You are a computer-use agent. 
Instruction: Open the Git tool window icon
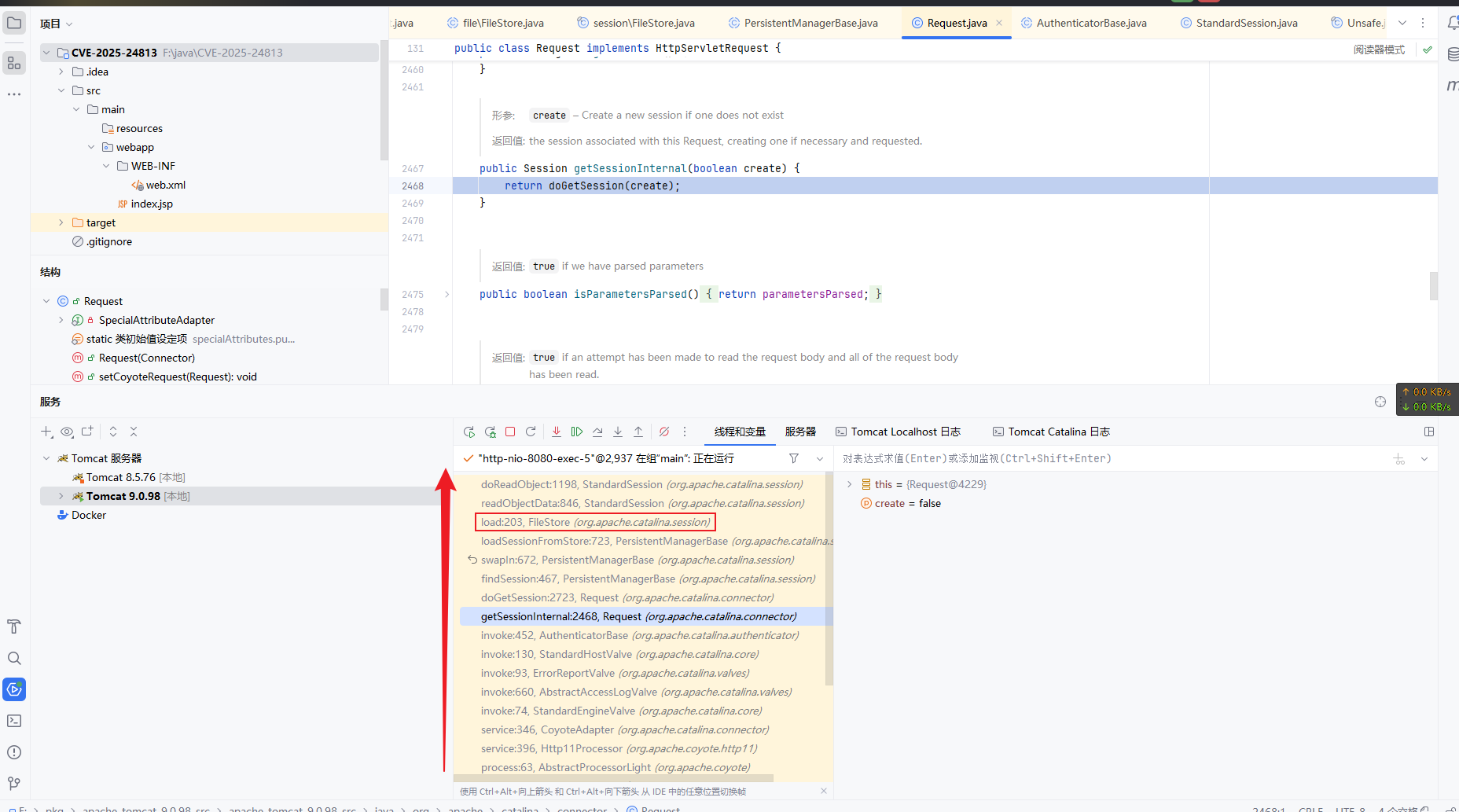[14, 784]
